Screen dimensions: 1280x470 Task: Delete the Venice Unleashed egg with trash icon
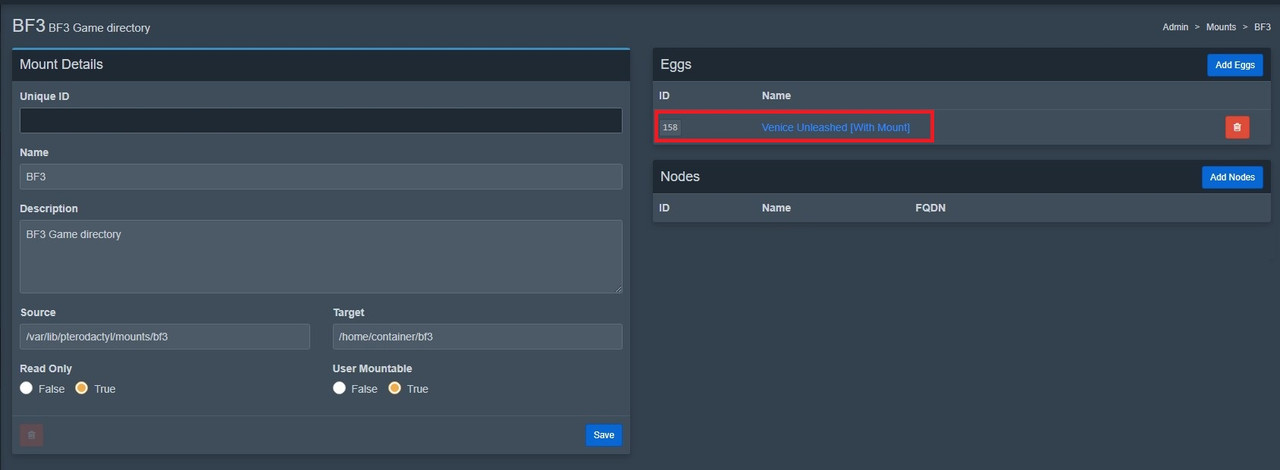pyautogui.click(x=1237, y=127)
